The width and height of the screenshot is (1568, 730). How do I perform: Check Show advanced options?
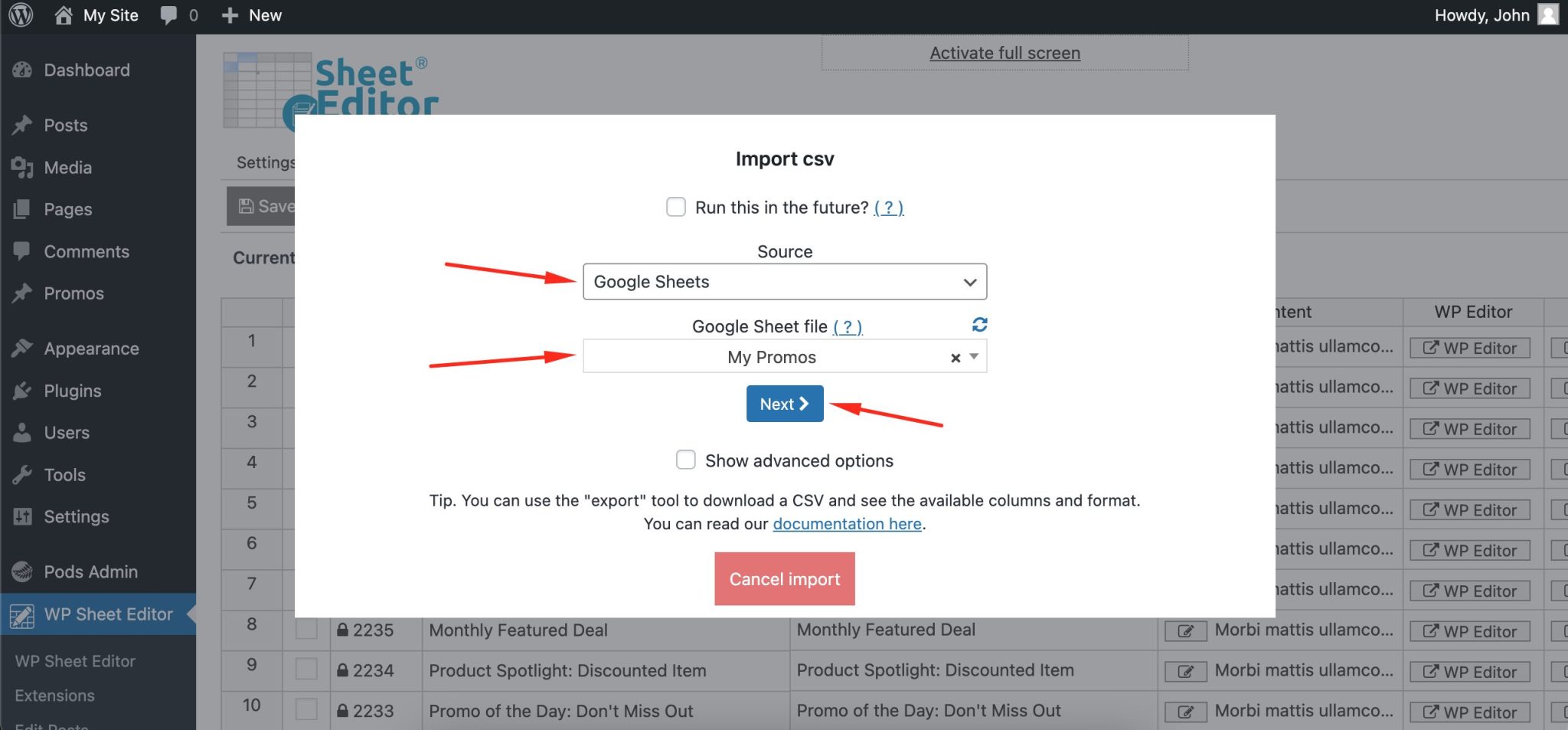click(x=685, y=460)
